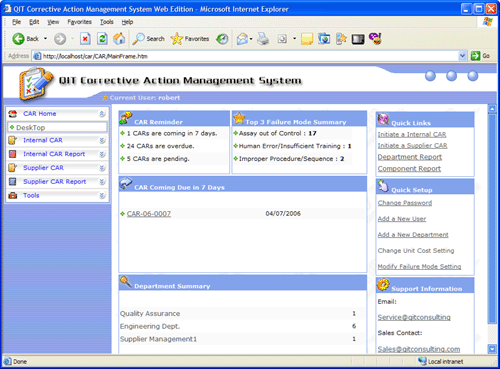The height and width of the screenshot is (369, 500).
Task: Expand the Supplier CAR Report chevron
Action: [102, 182]
